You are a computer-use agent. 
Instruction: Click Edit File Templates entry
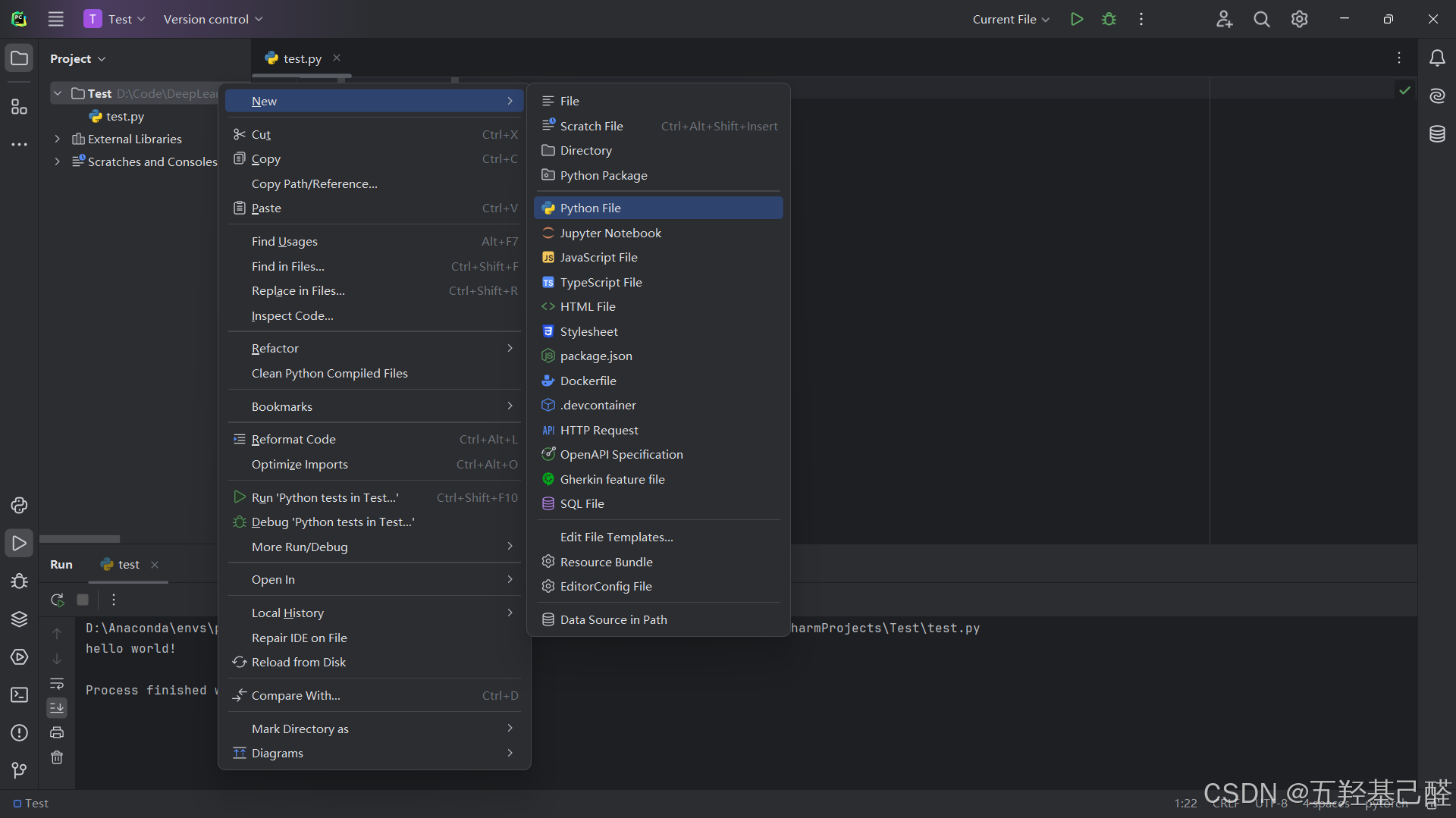click(657, 537)
